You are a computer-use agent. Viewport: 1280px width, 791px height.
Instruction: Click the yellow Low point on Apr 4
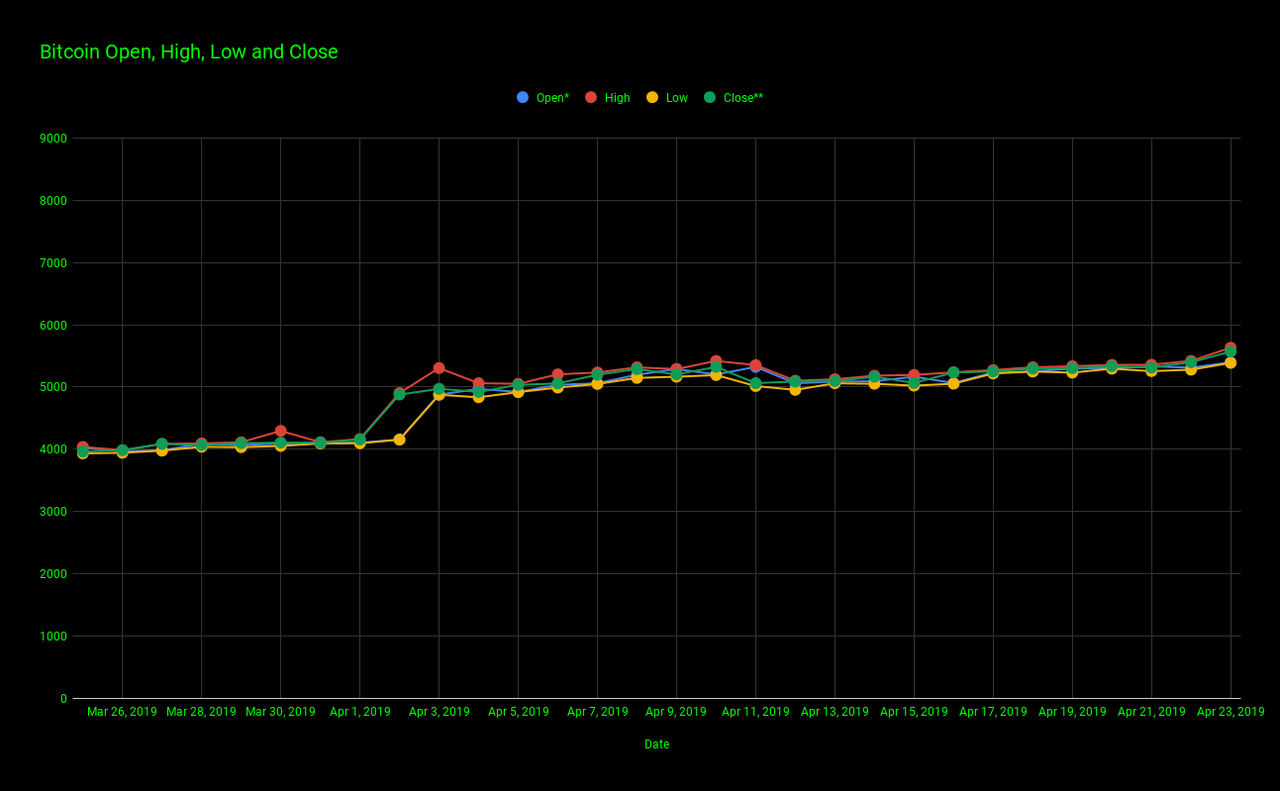(x=478, y=397)
